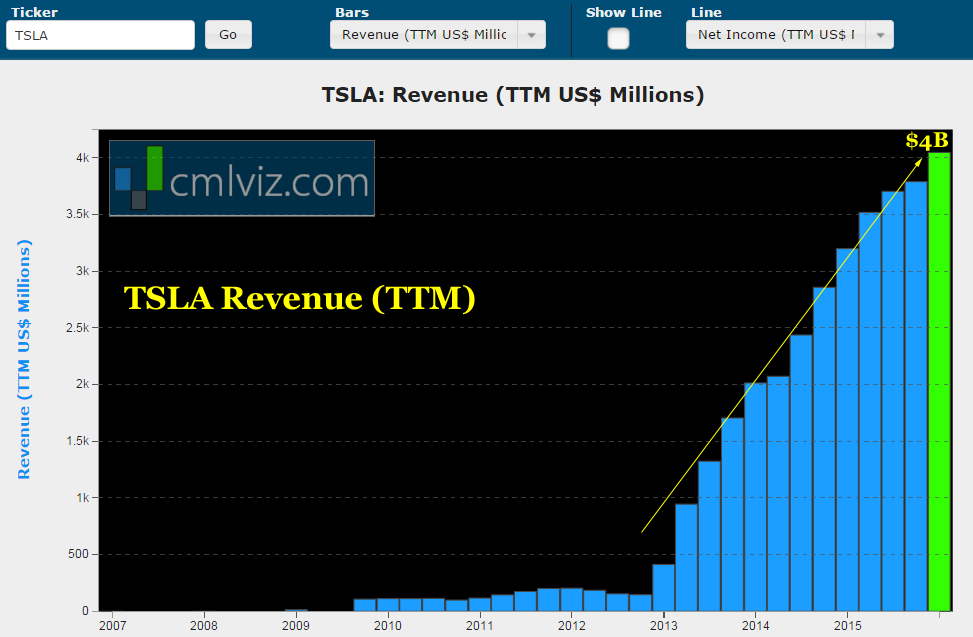Viewport: 973px width, 637px height.
Task: Open the Line dropdown showing Net Income
Action: [x=789, y=35]
